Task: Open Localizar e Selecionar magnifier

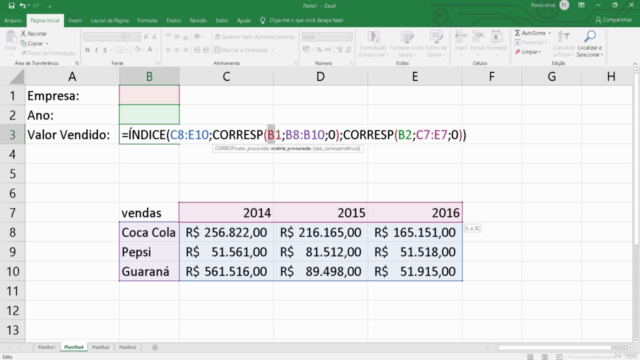Action: (590, 36)
